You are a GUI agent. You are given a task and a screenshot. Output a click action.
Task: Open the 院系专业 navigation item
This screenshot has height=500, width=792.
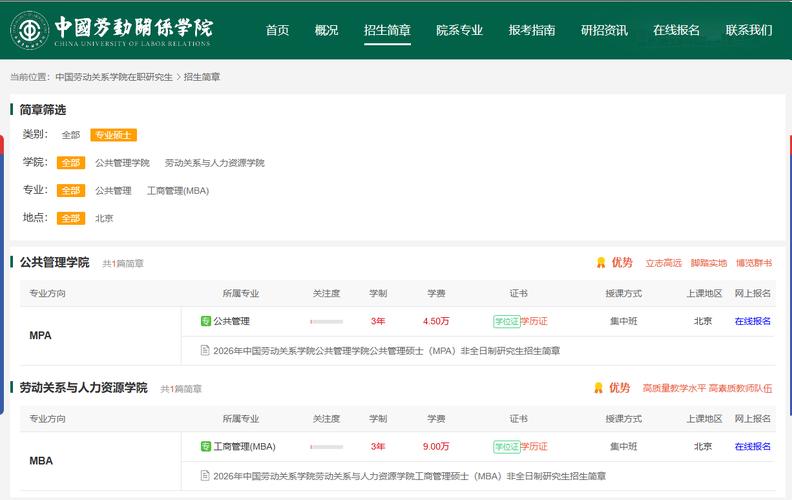pyautogui.click(x=460, y=30)
